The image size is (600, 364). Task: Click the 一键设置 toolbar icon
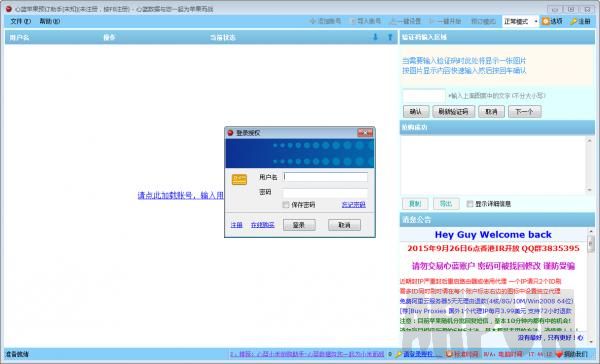(x=393, y=21)
